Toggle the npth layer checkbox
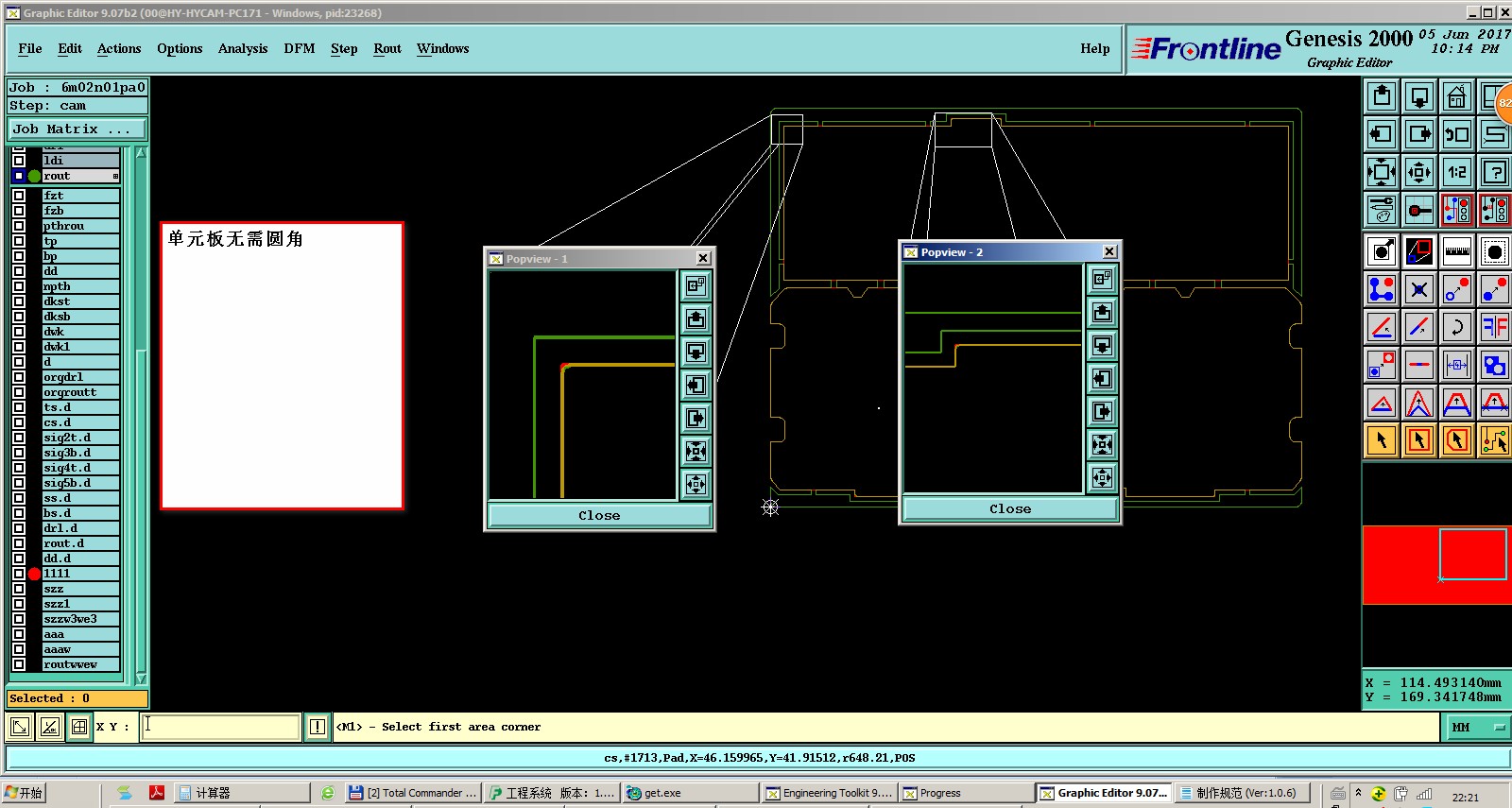This screenshot has width=1512, height=808. coord(19,286)
